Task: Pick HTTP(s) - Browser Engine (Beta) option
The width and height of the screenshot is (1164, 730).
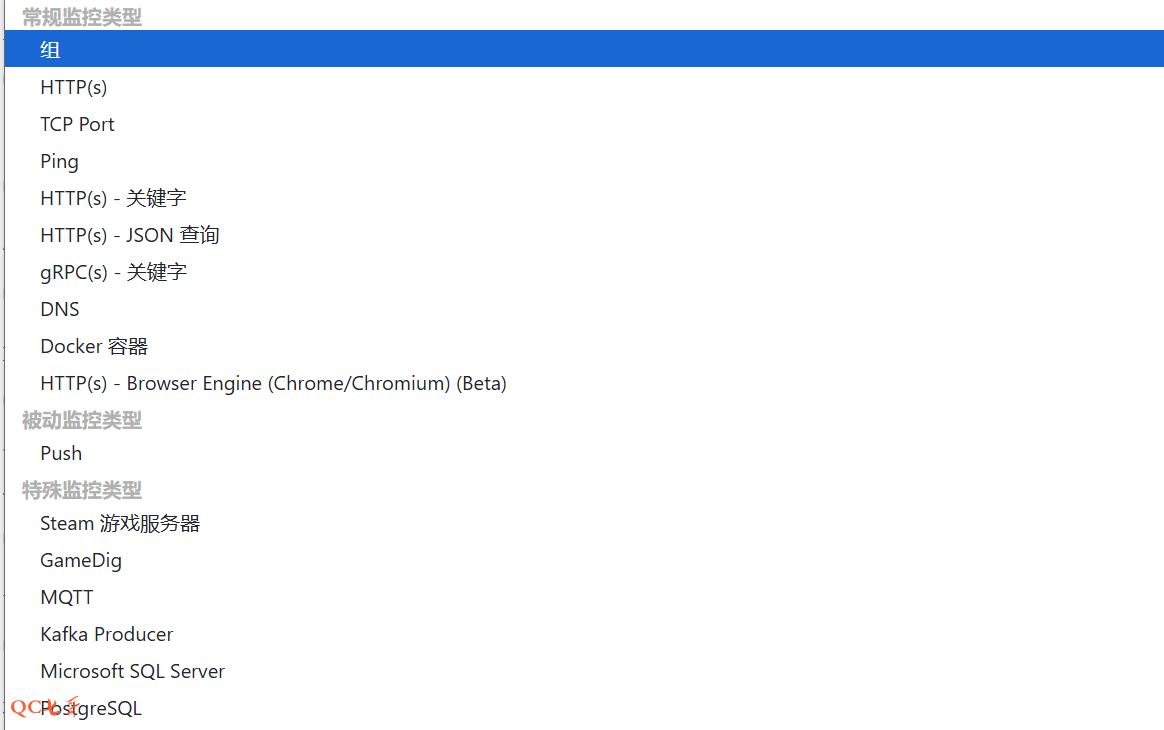Action: [x=273, y=383]
